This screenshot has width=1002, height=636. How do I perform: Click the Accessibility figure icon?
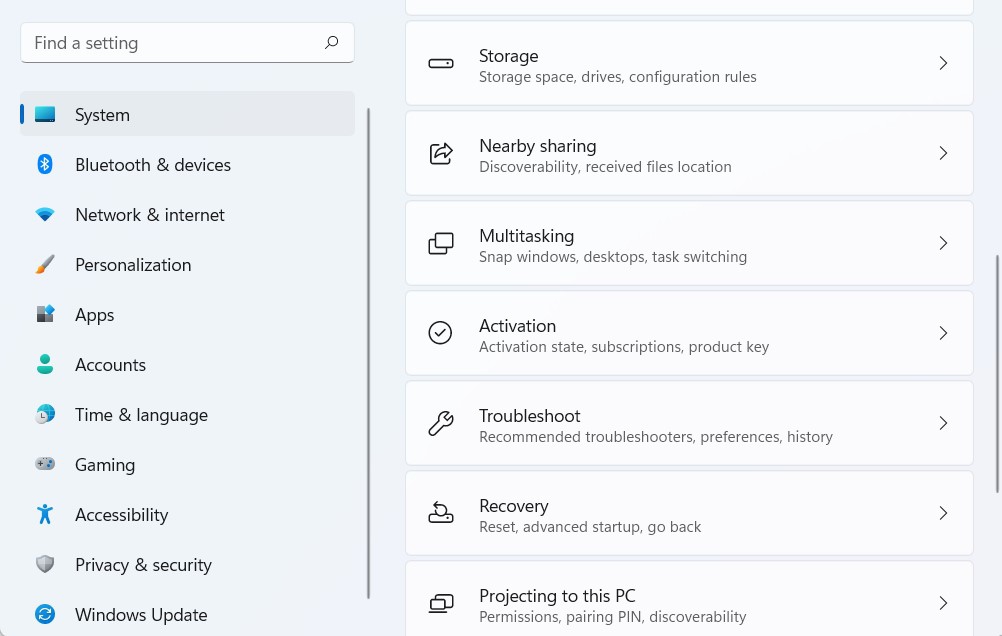(x=45, y=514)
